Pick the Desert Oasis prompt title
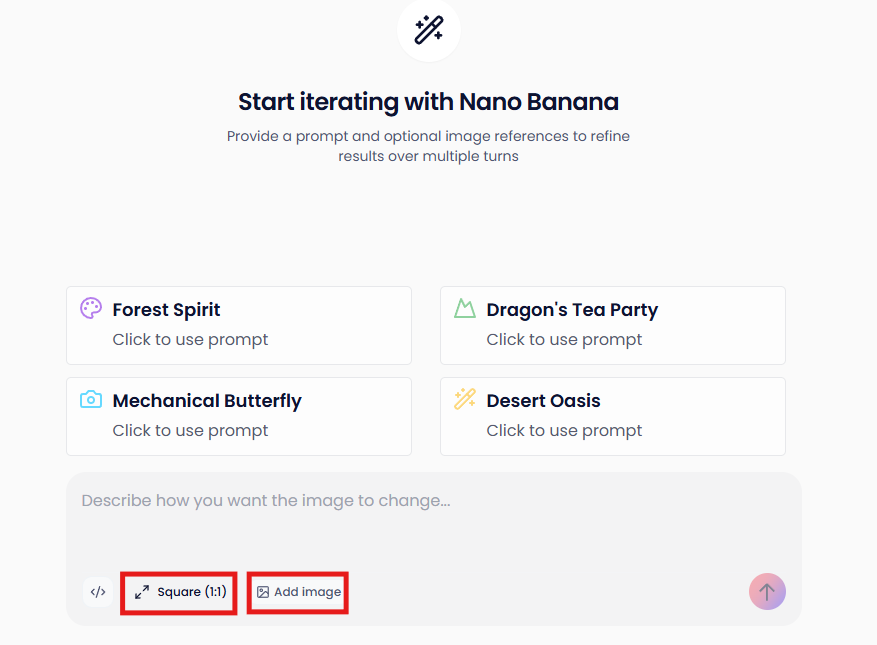 (544, 401)
